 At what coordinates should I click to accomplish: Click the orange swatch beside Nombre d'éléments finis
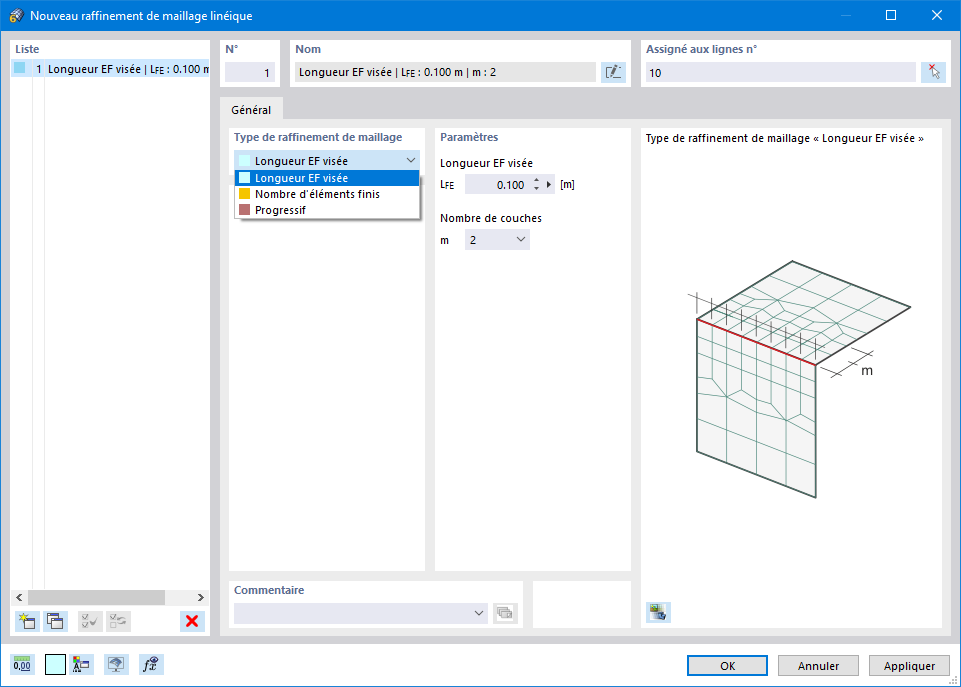245,194
